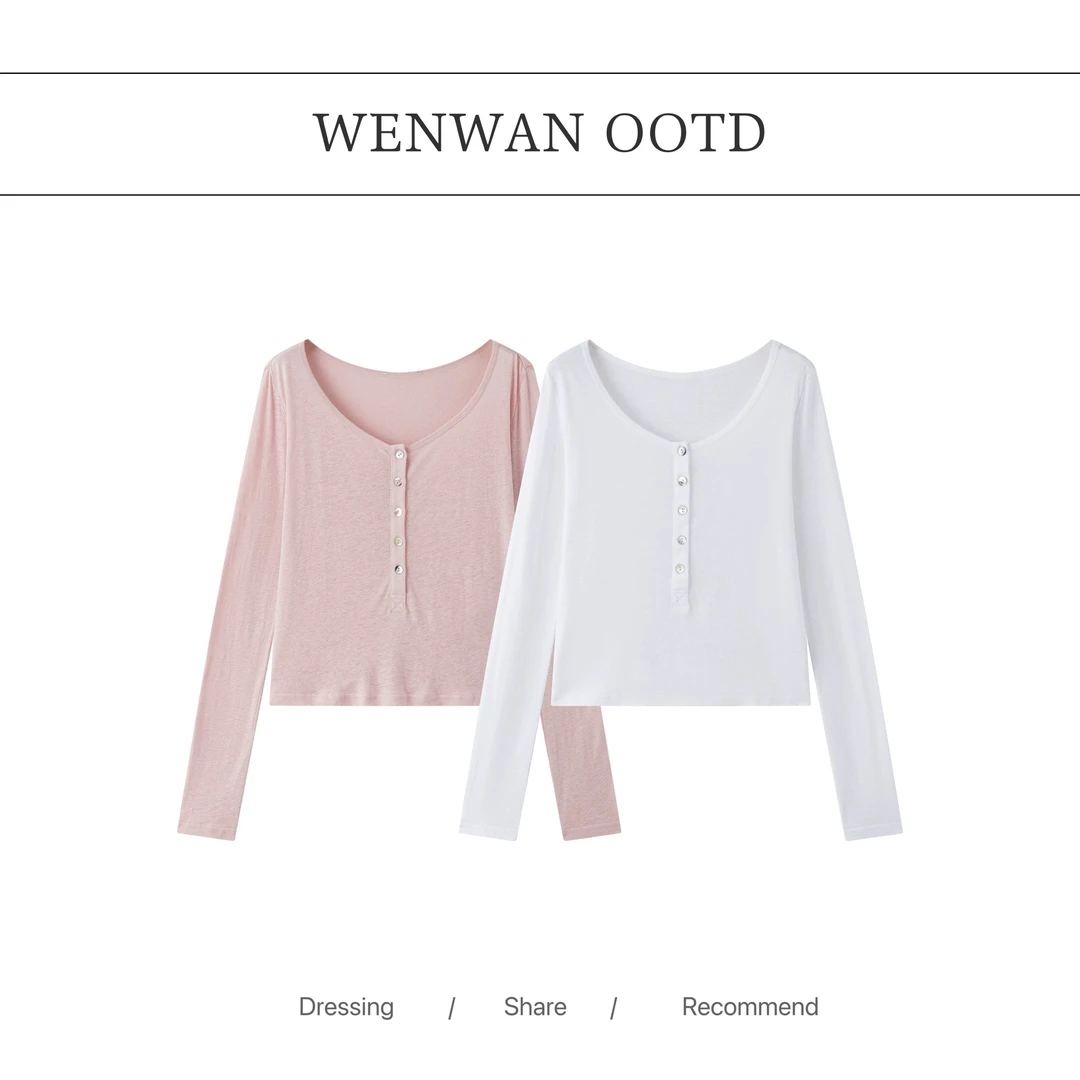Click the slash between Share and Recommend
Viewport: 1080px width, 1080px height.
(x=613, y=1009)
